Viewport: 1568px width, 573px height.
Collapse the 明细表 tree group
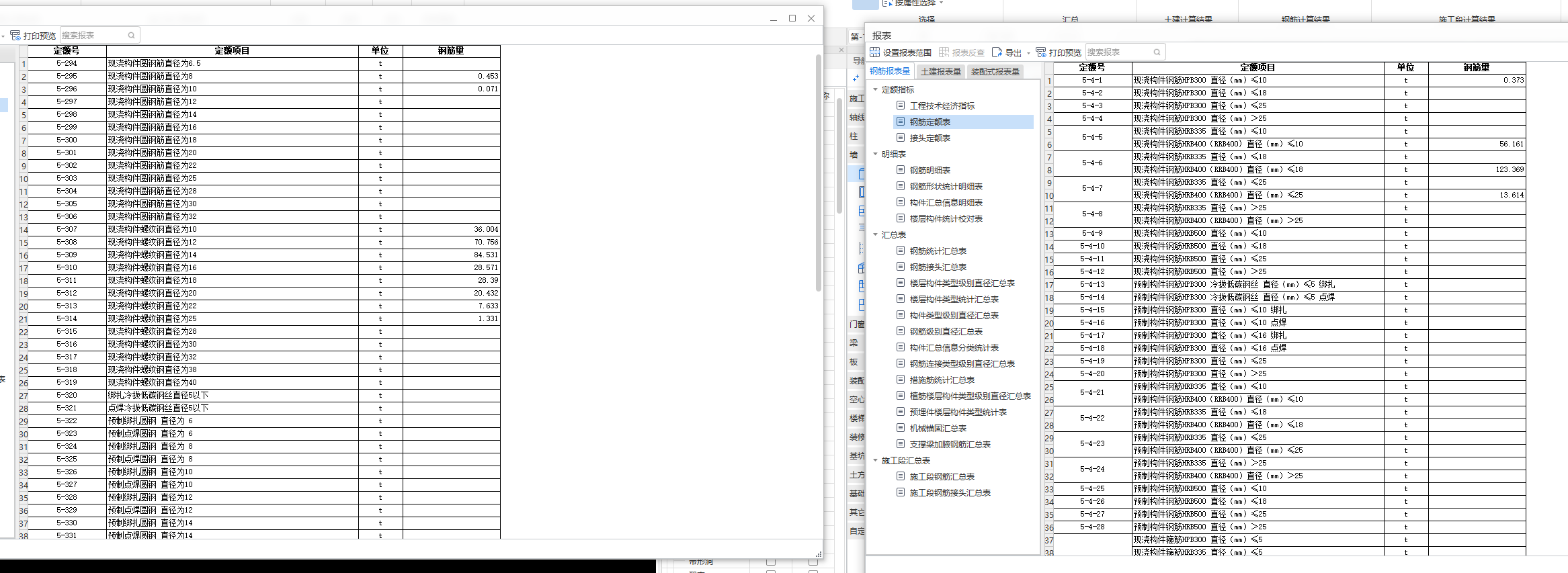tap(875, 154)
